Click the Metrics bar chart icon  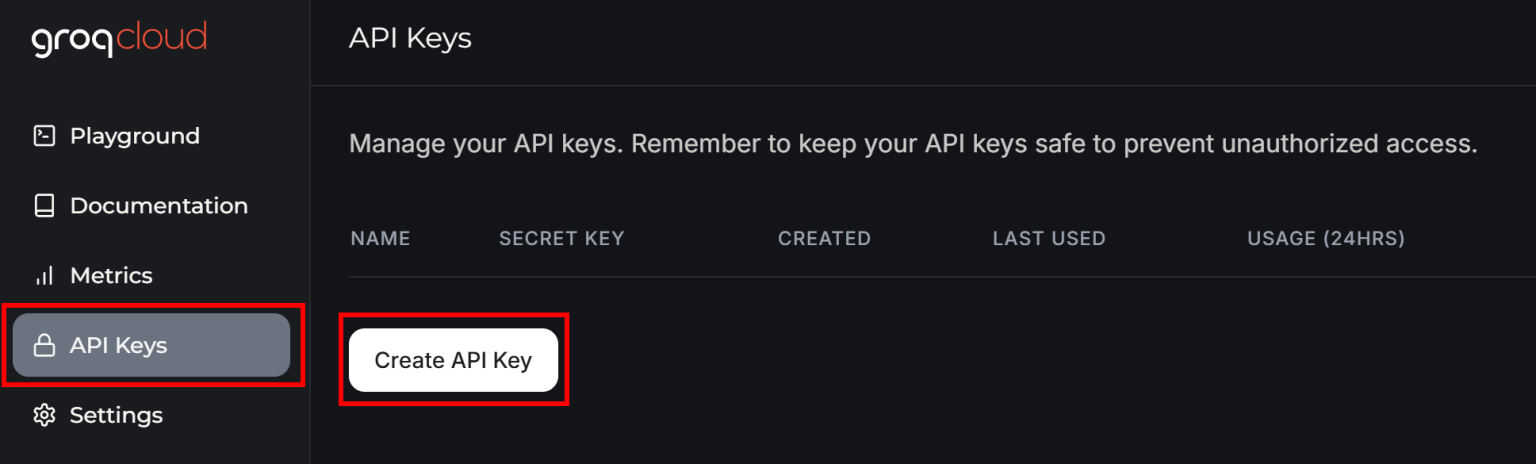pyautogui.click(x=44, y=276)
